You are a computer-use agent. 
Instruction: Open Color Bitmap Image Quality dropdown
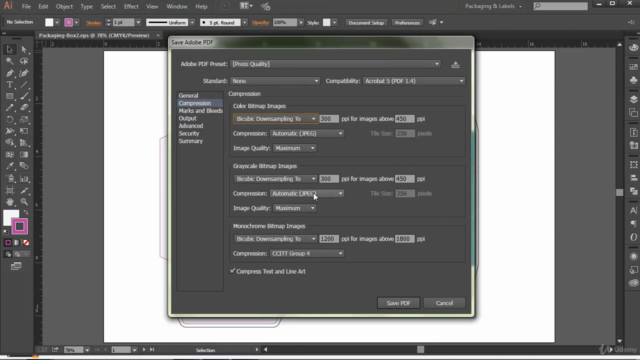294,148
